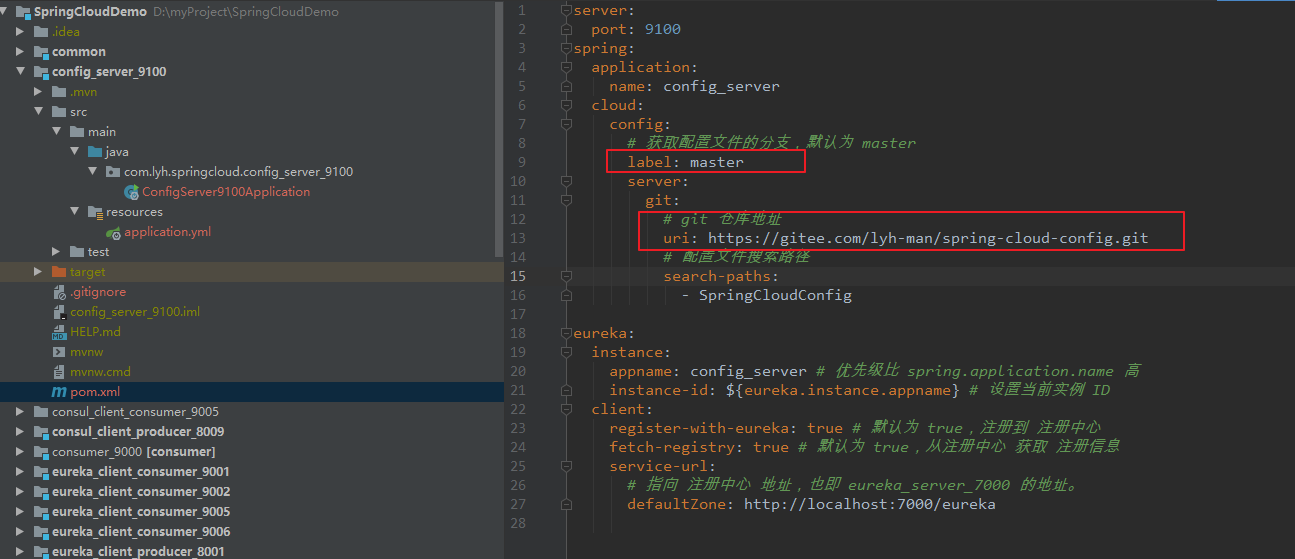Viewport: 1295px width, 559px height.
Task: Fold the server block at line 1
Action: click(566, 11)
